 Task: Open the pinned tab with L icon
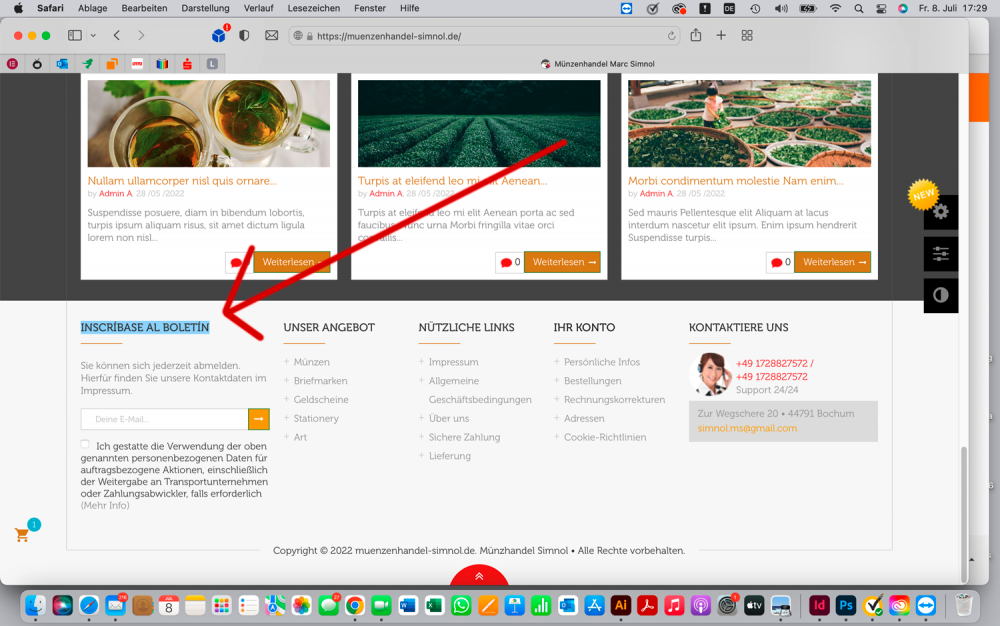[x=212, y=64]
